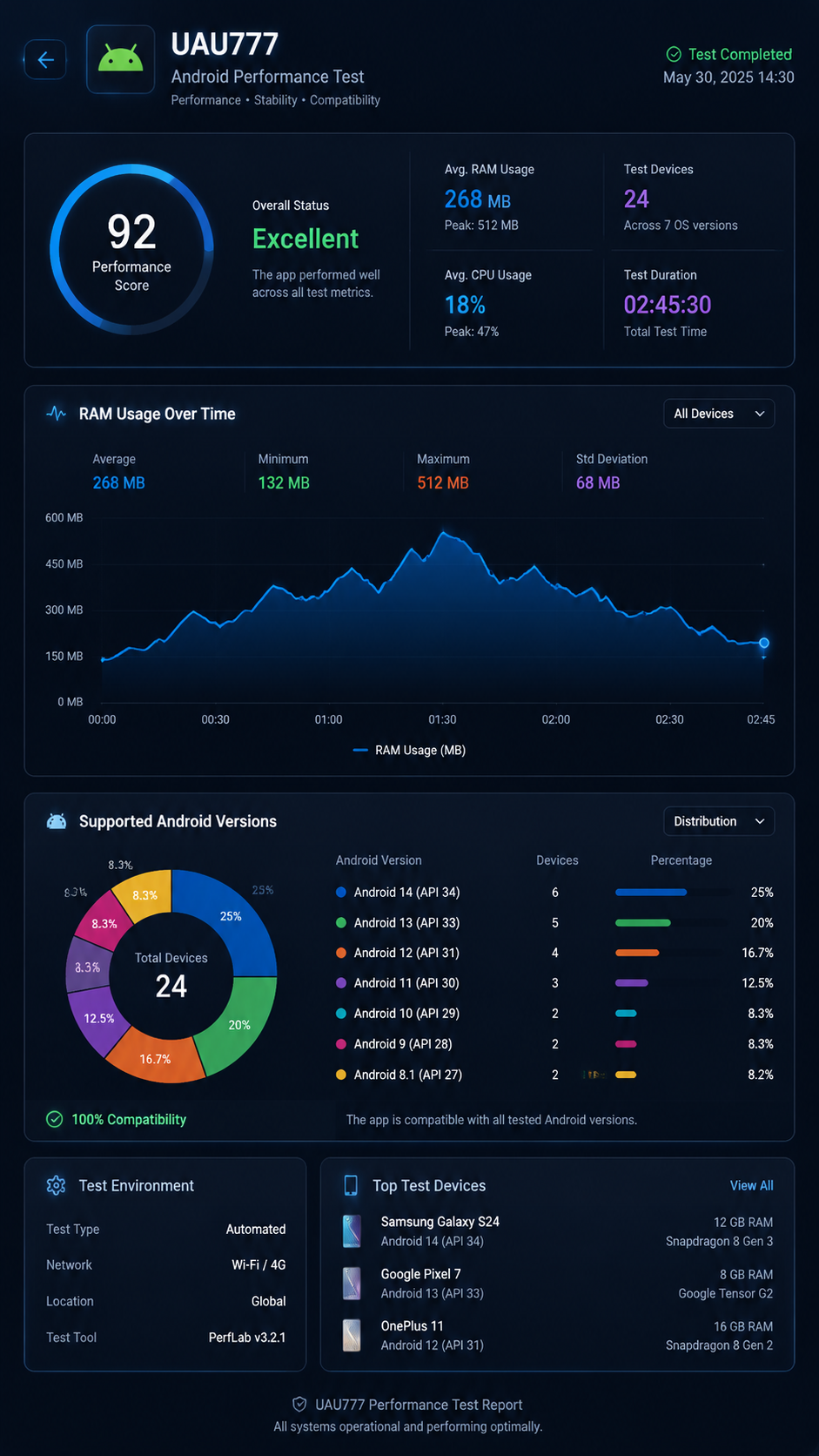
Task: Click the PerfLab v3.2.1 test tool value
Action: [247, 1337]
